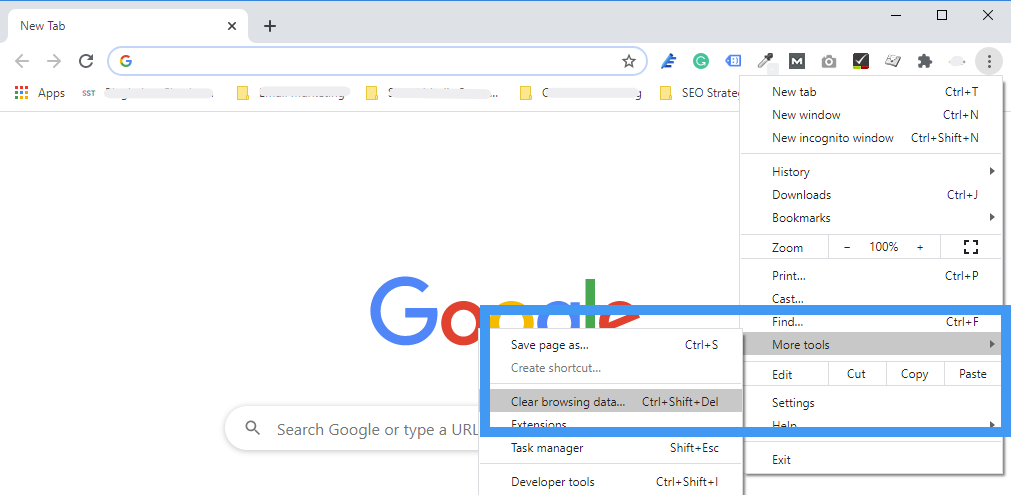Open a new tab with plus button
Viewport: 1011px width, 495px height.
270,26
